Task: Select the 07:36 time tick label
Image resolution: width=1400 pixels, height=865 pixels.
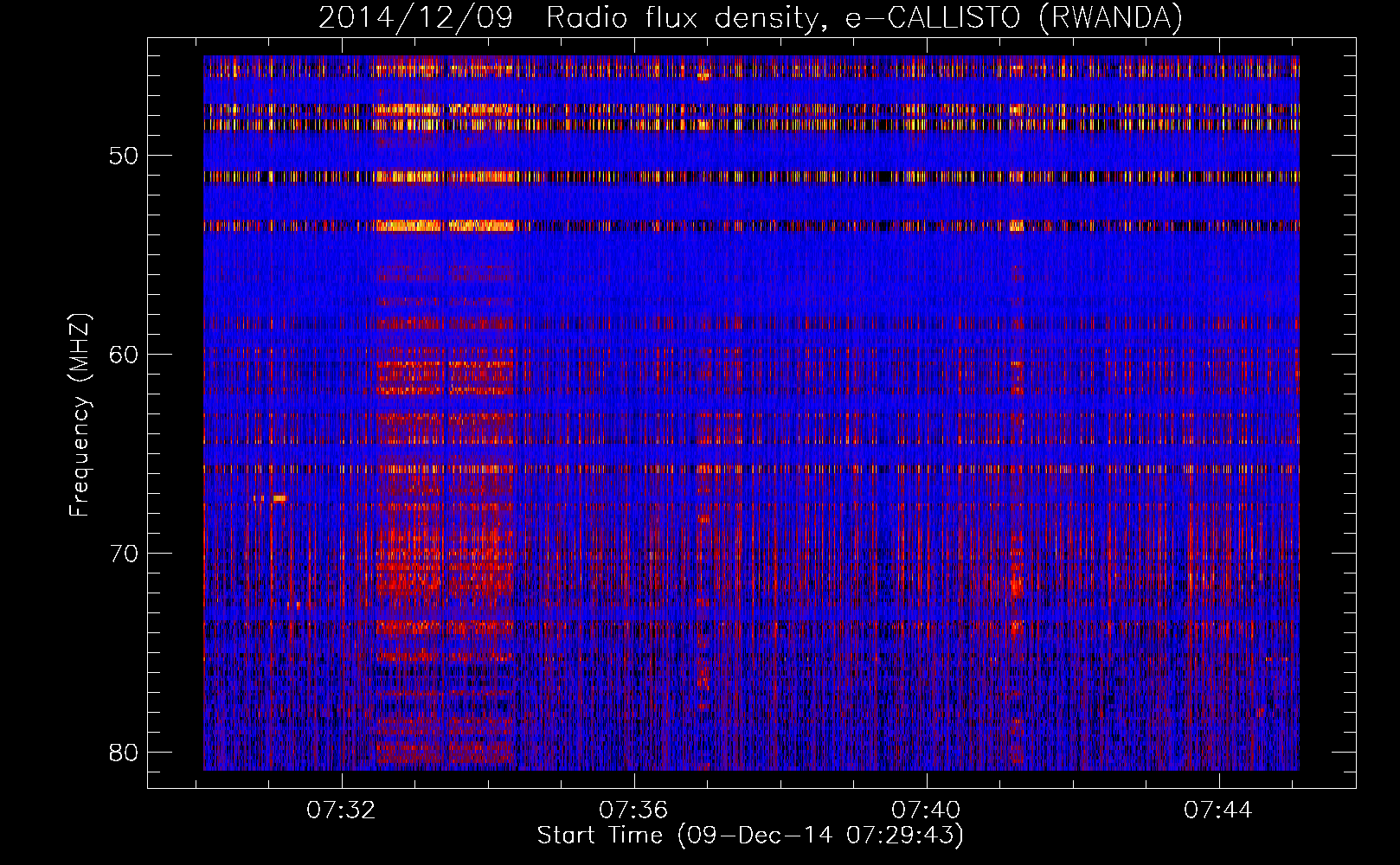Action: (634, 811)
